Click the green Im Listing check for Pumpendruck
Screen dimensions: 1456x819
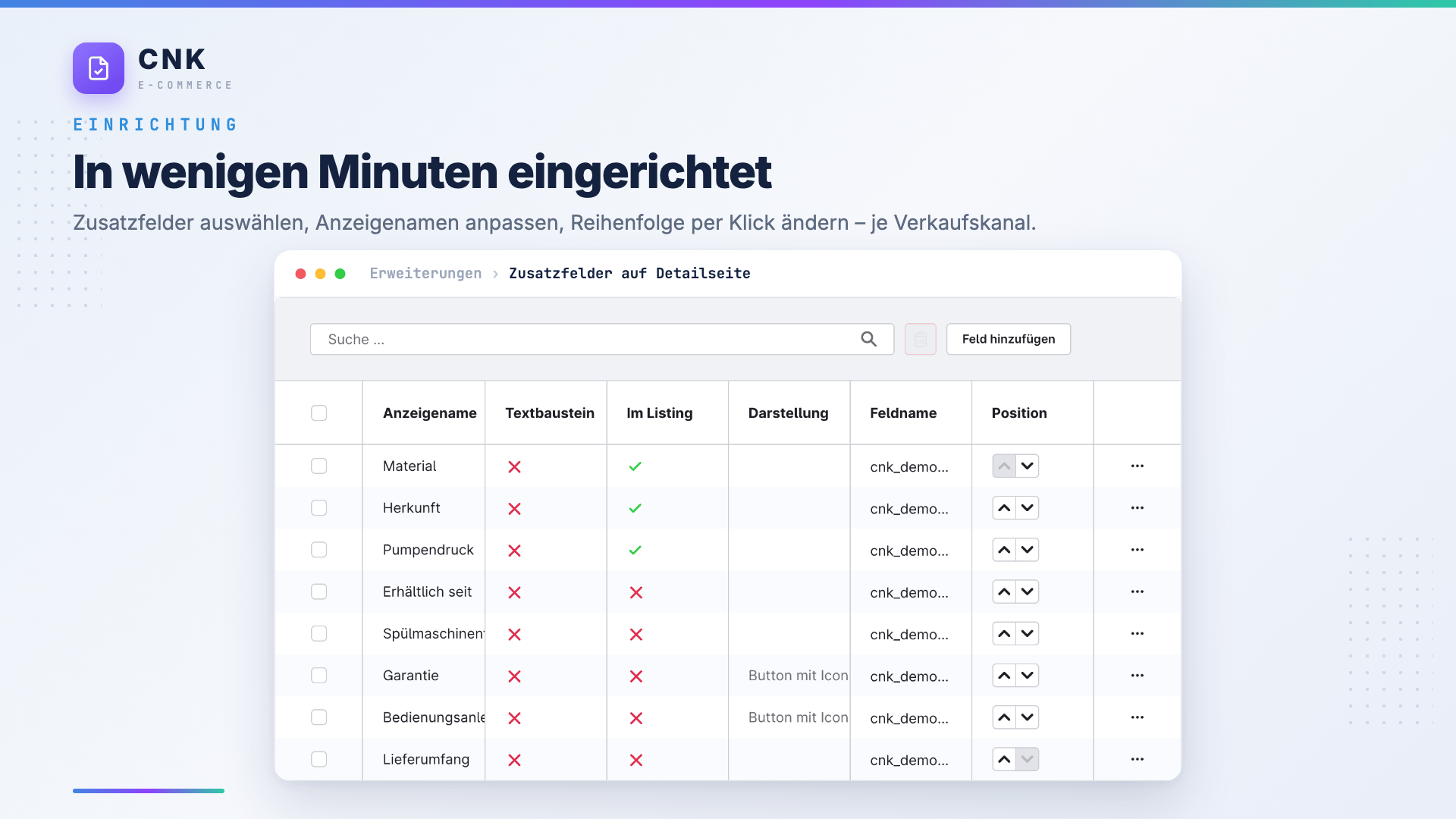[x=635, y=550]
